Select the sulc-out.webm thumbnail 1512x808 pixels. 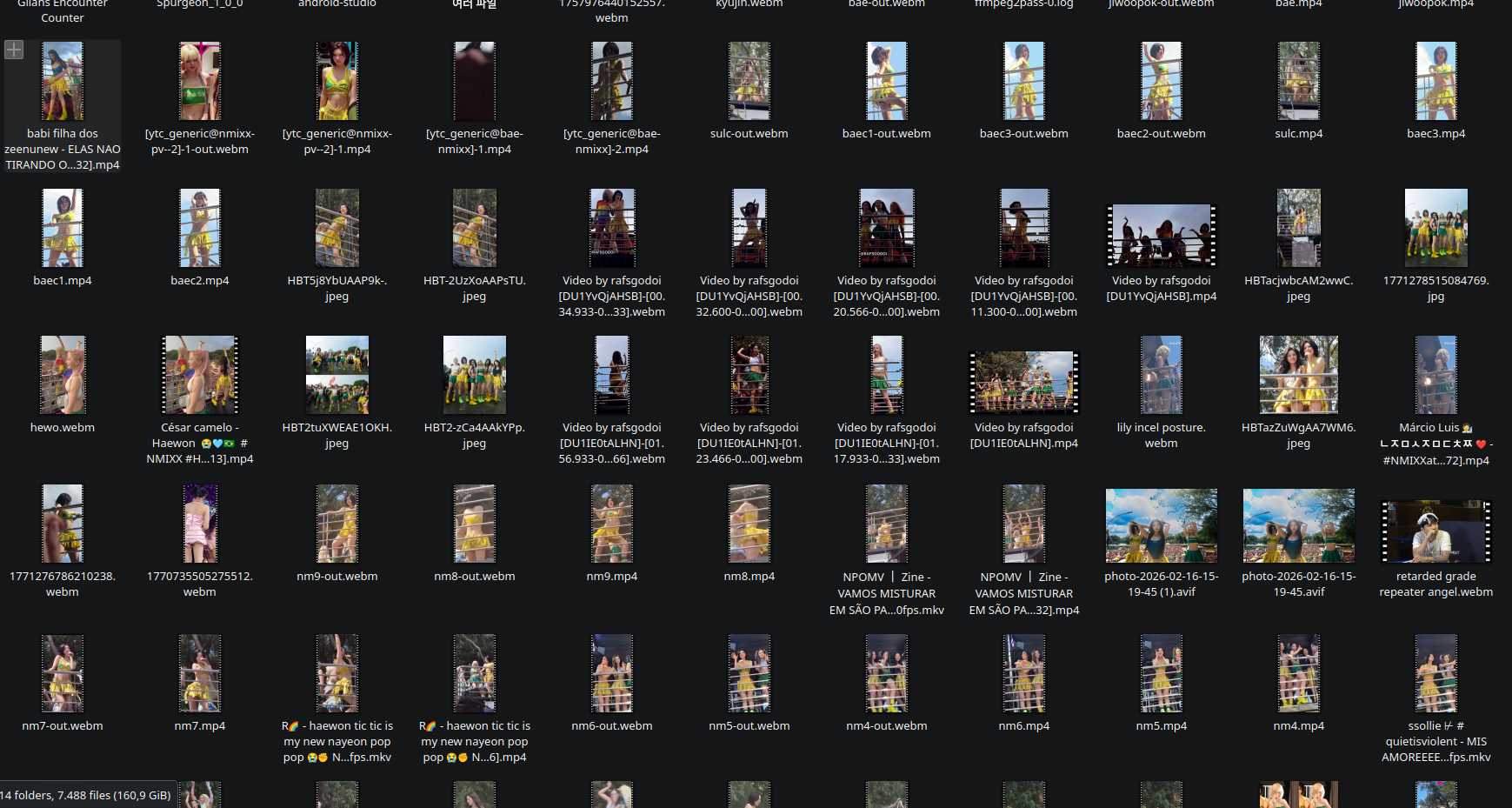coord(749,81)
